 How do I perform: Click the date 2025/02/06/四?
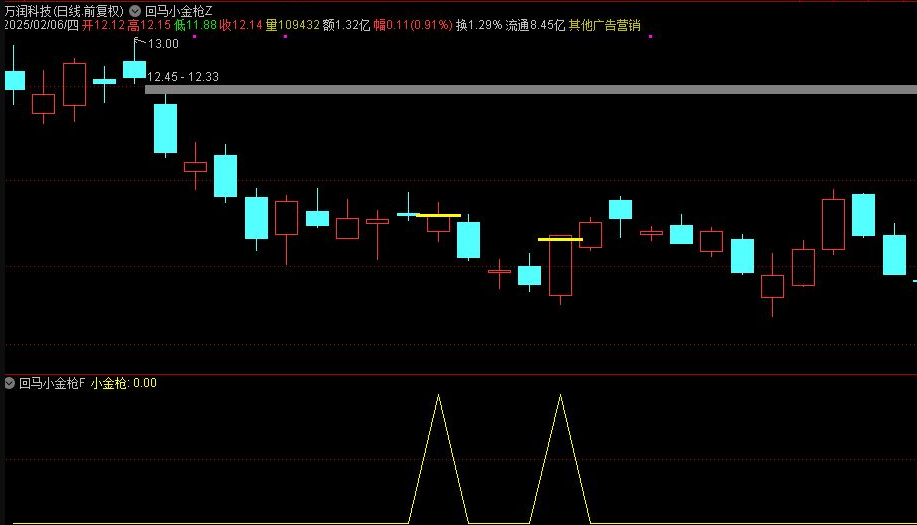click(41, 25)
